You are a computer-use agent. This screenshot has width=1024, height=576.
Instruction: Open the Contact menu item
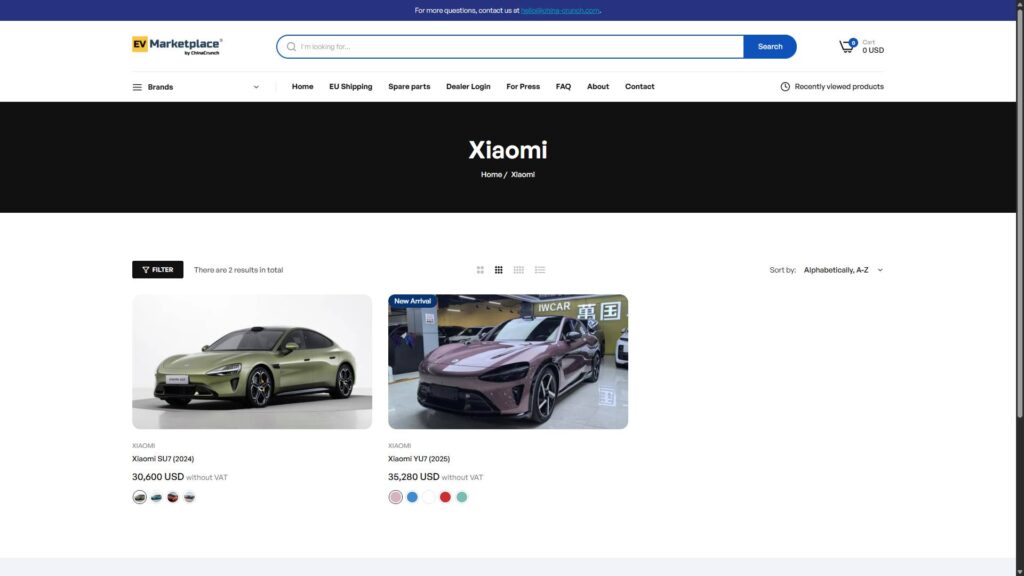[x=639, y=86]
